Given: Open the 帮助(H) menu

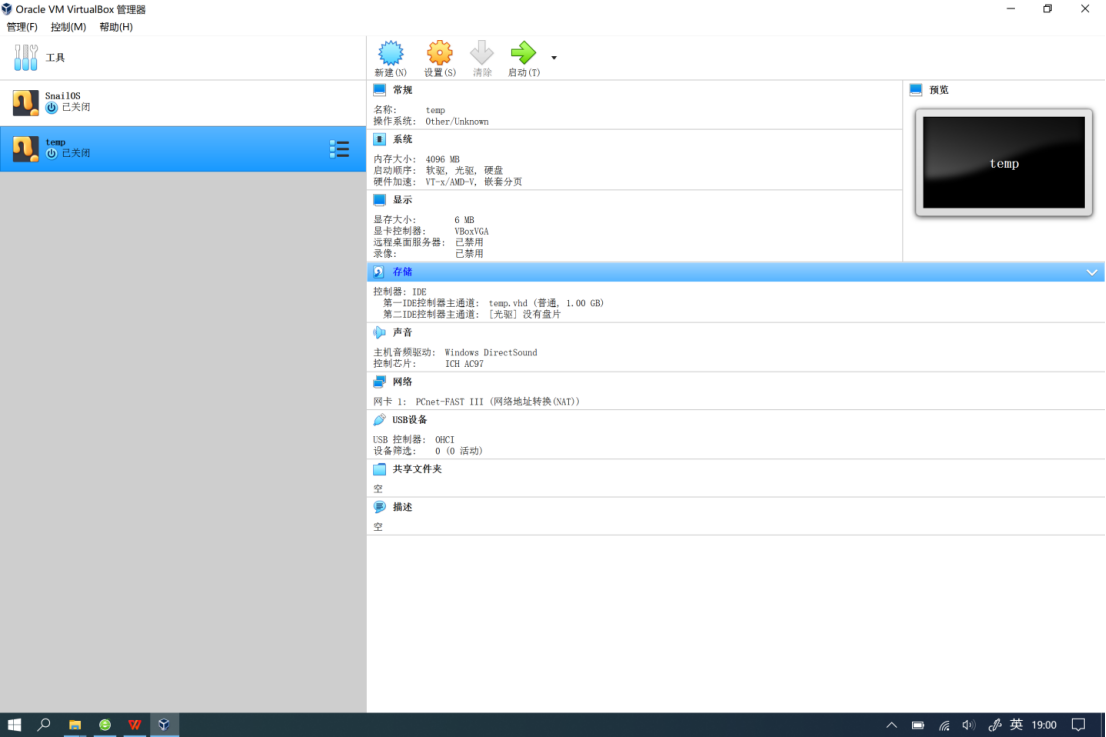Looking at the screenshot, I should [116, 27].
